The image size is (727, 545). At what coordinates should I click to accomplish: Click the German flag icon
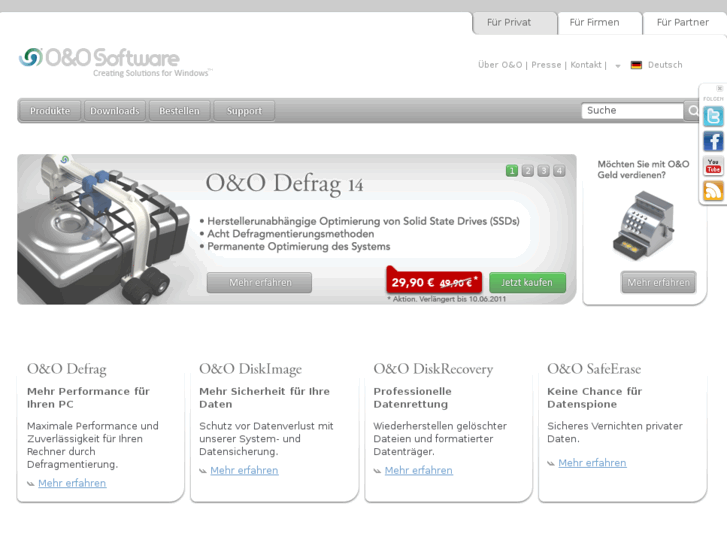[x=636, y=65]
